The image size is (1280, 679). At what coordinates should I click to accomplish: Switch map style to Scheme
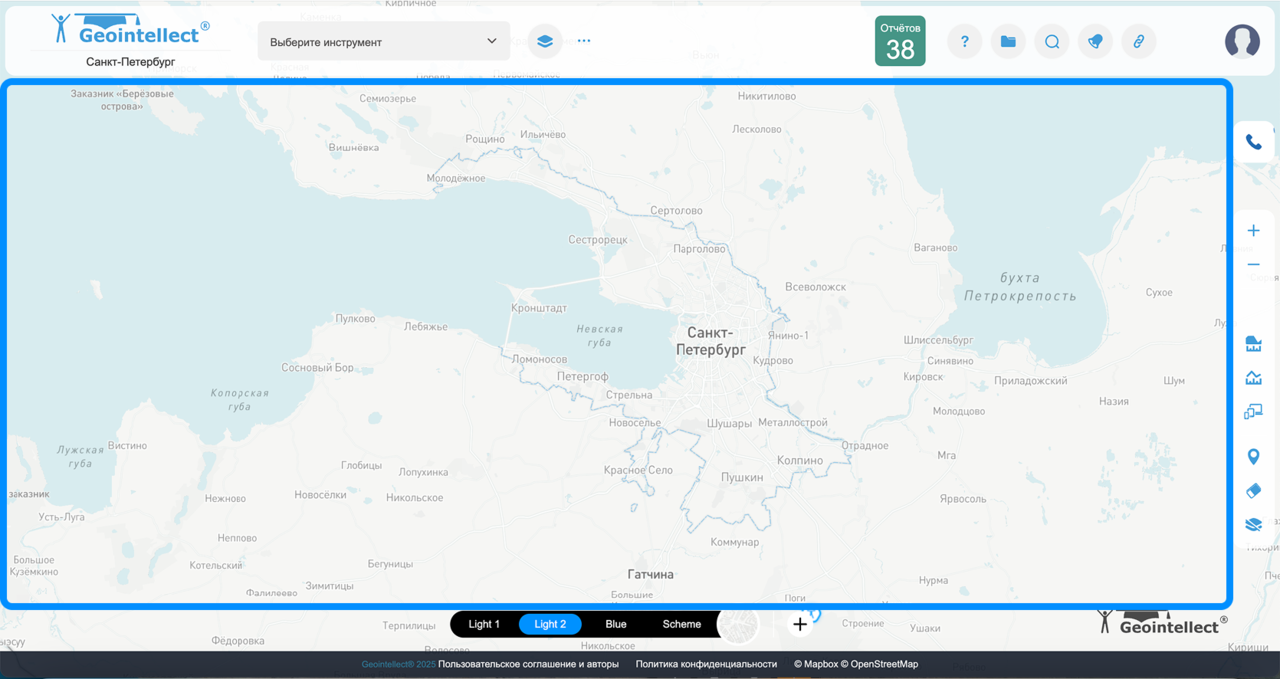(682, 624)
